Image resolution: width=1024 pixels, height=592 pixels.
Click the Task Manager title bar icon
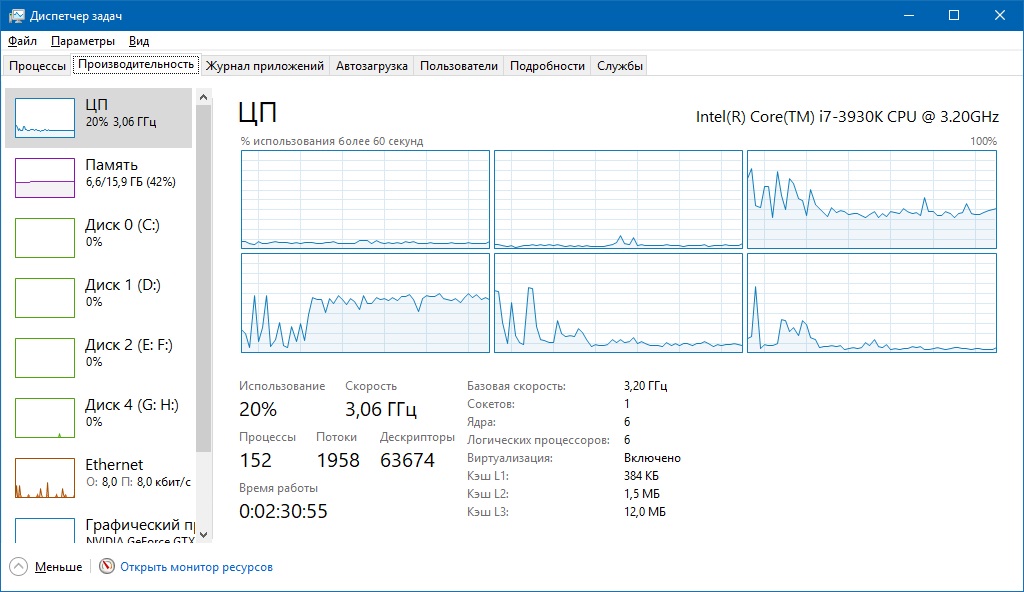[16, 15]
